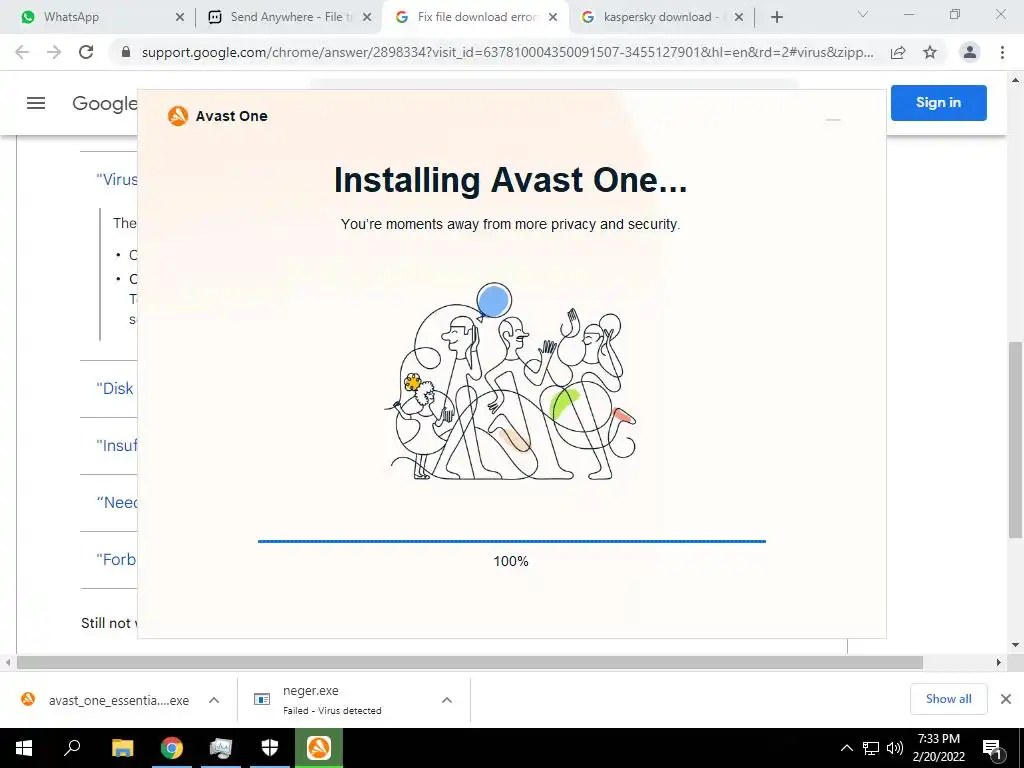Open Windows Security shield taskbar icon

[x=270, y=748]
